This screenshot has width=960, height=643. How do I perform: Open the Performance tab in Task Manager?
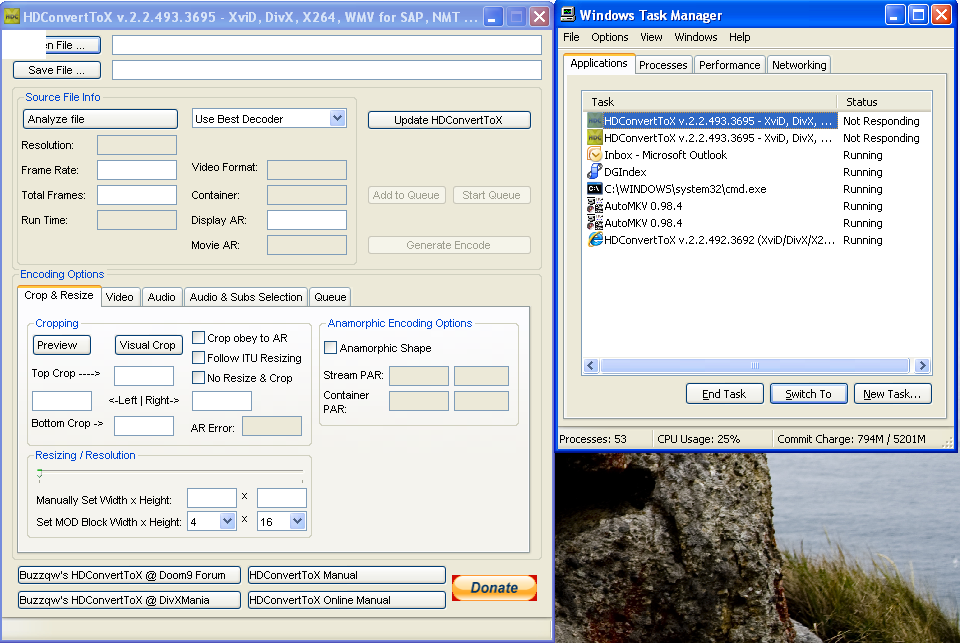point(729,65)
